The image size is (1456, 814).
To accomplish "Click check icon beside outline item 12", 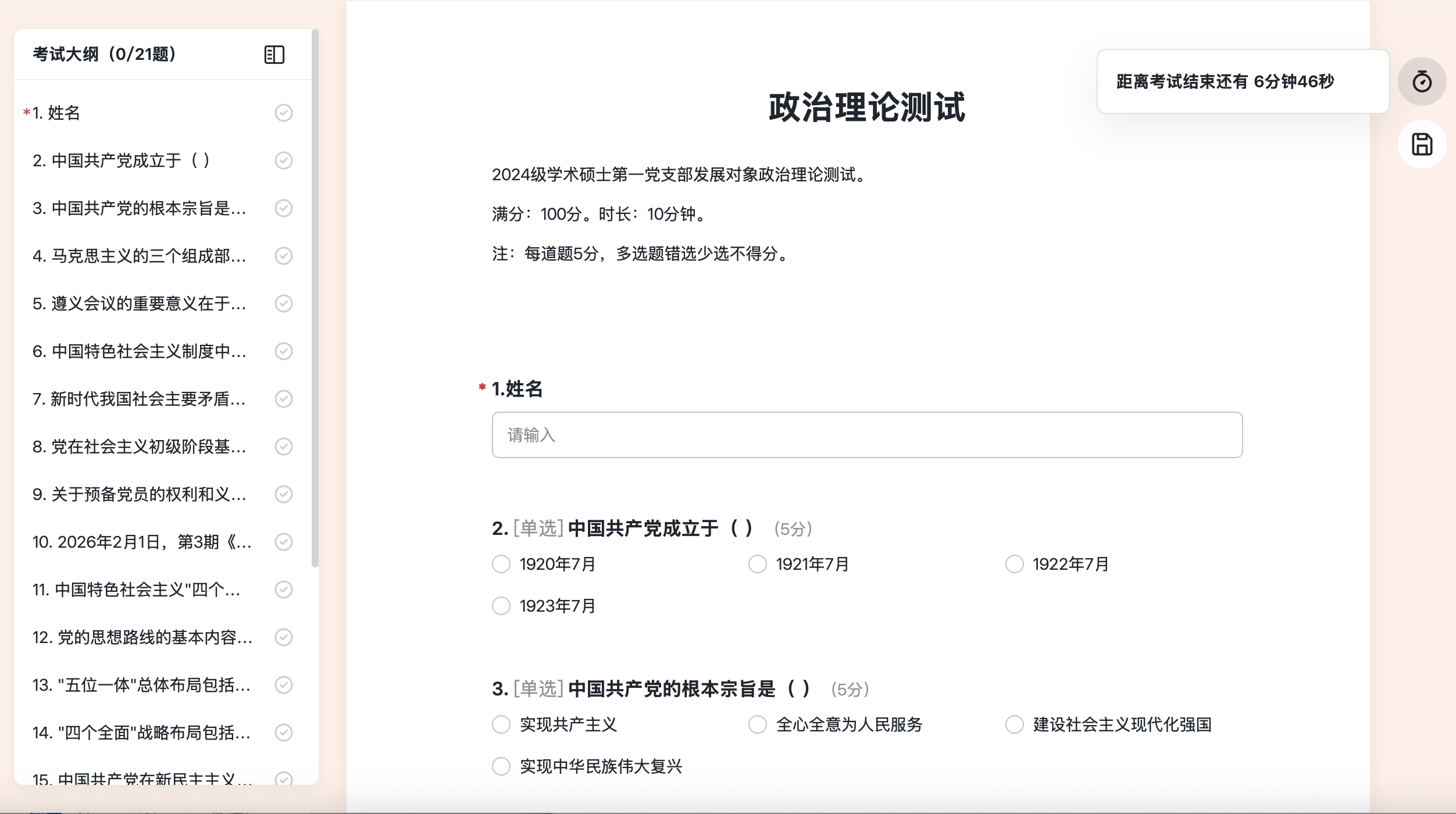I will [283, 637].
